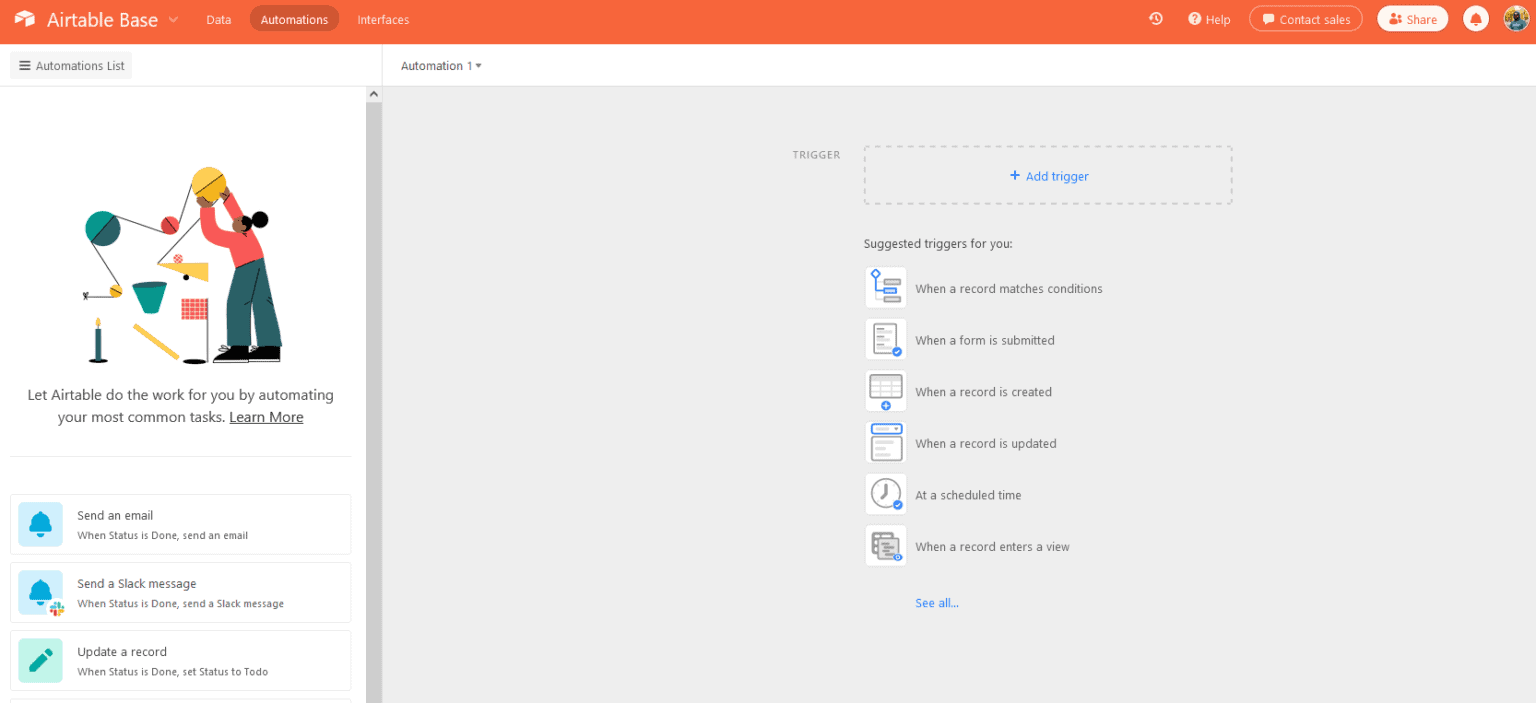Open the Interfaces tab
The height and width of the screenshot is (703, 1536).
[x=383, y=19]
